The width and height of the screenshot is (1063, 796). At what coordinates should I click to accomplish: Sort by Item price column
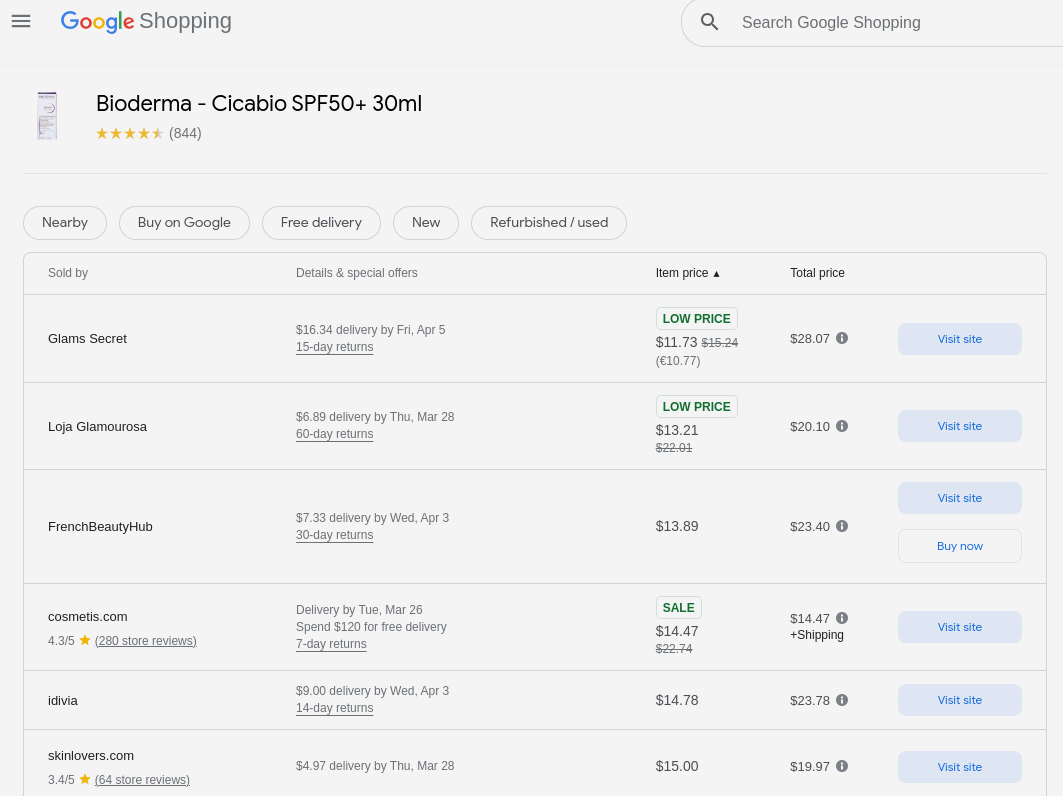click(687, 273)
